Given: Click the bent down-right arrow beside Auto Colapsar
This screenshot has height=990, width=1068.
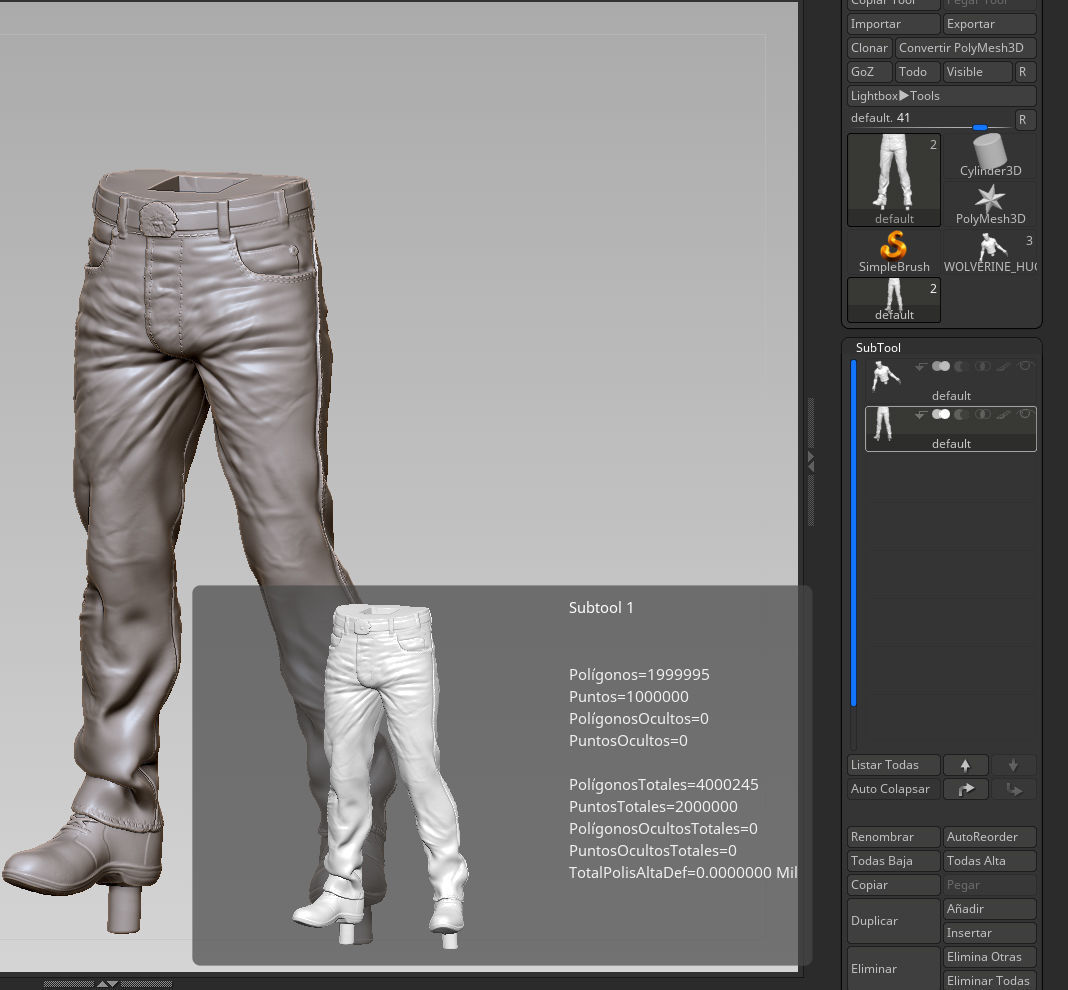Looking at the screenshot, I should pos(1013,789).
